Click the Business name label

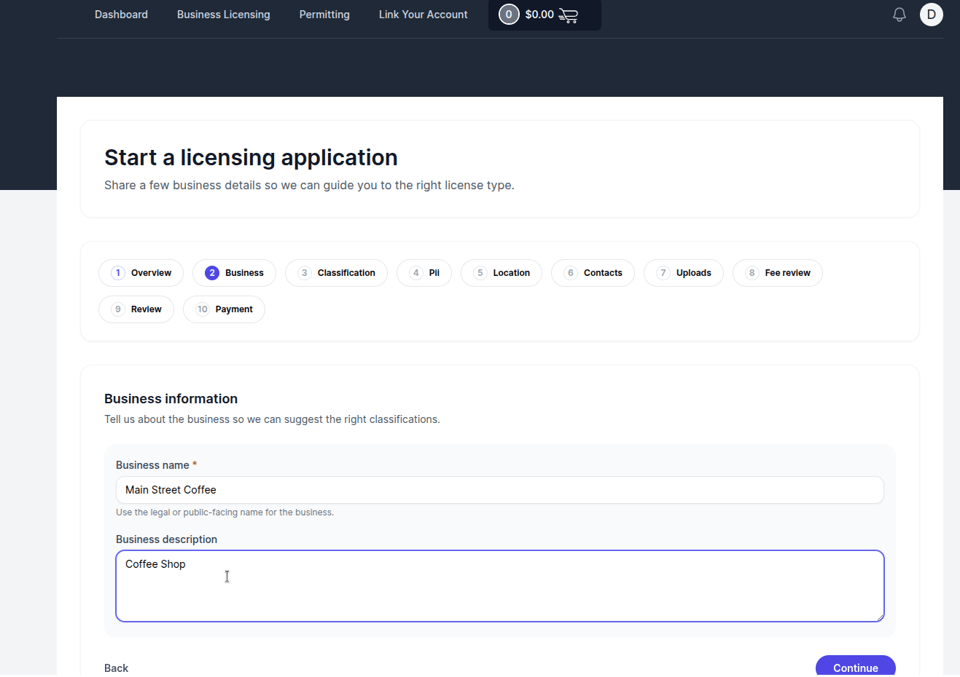coord(152,465)
